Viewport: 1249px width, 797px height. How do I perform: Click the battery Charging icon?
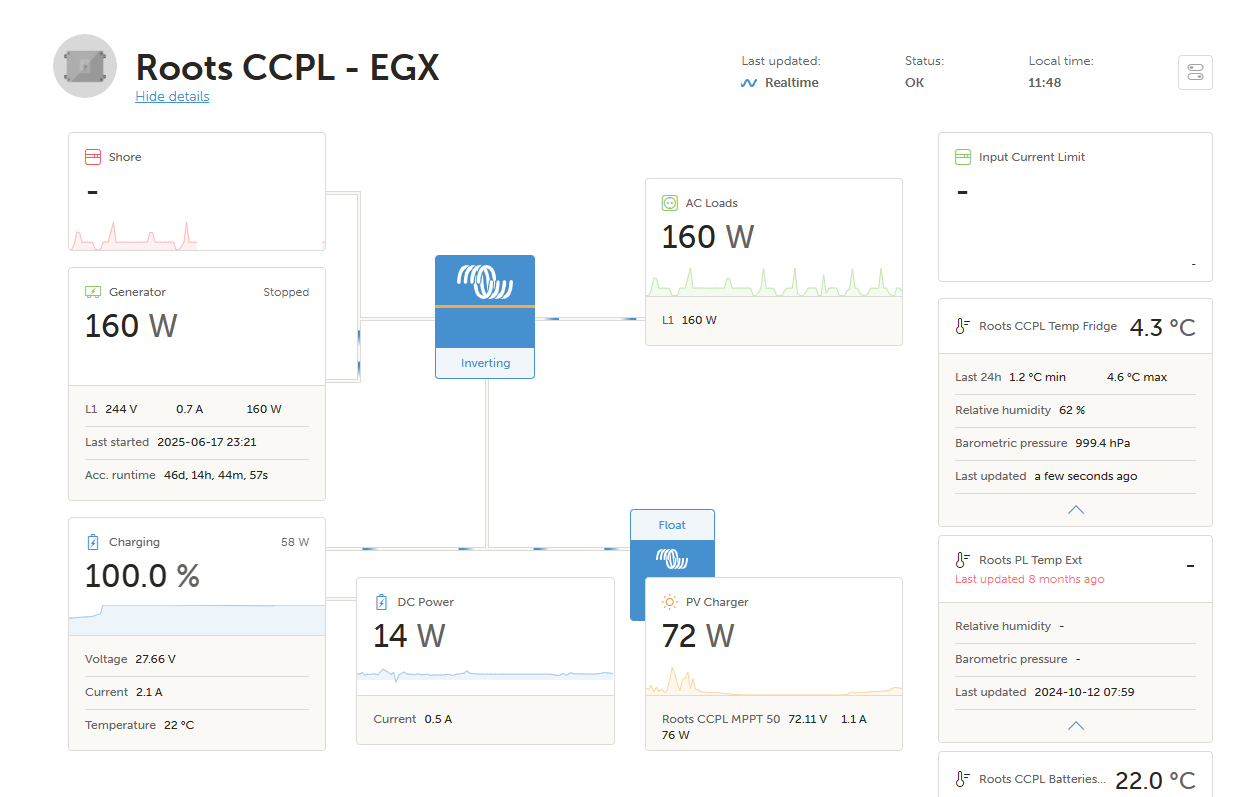click(x=93, y=542)
